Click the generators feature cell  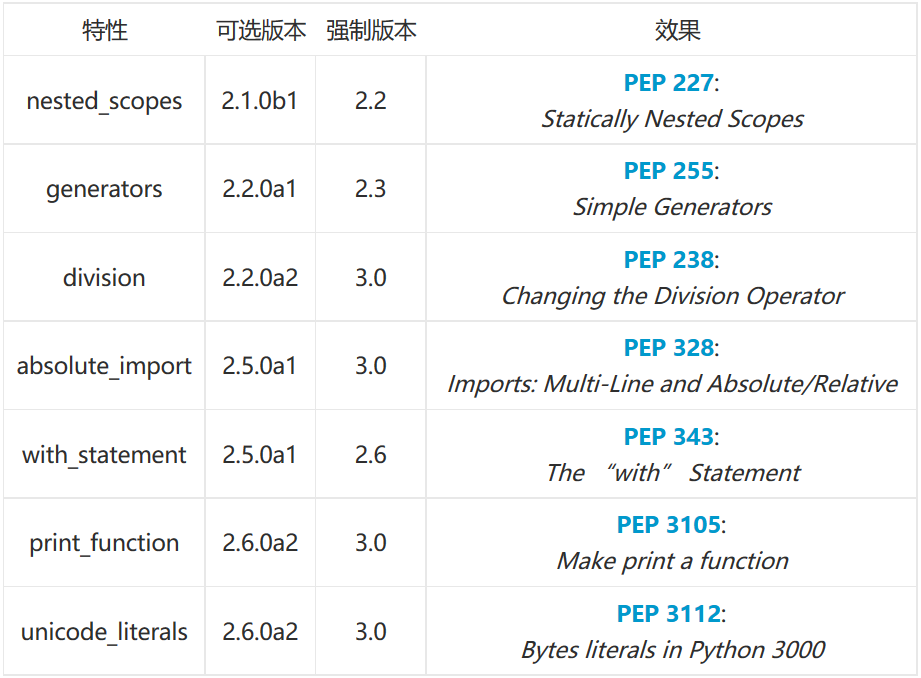point(104,189)
